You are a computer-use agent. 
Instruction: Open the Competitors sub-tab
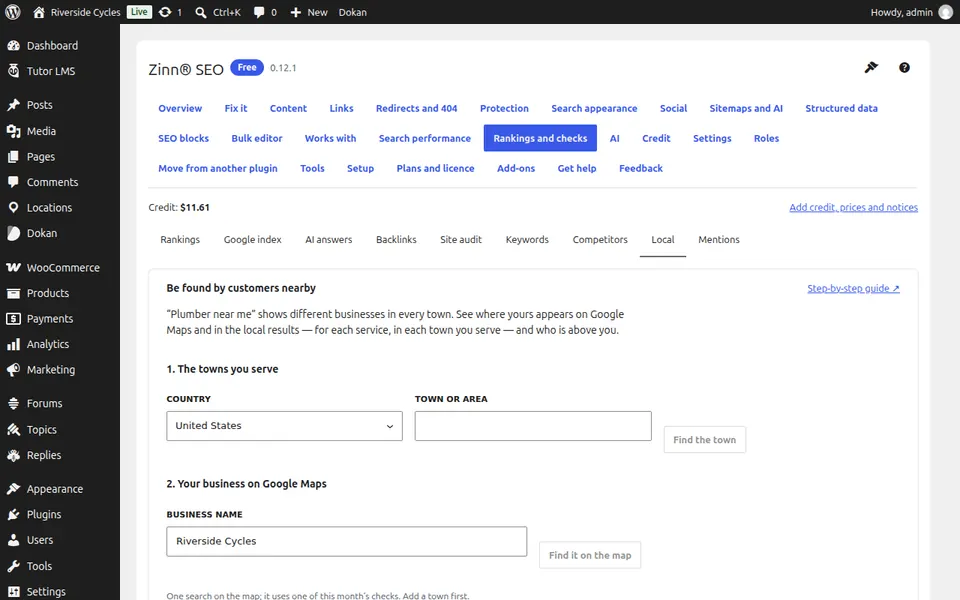tap(600, 240)
